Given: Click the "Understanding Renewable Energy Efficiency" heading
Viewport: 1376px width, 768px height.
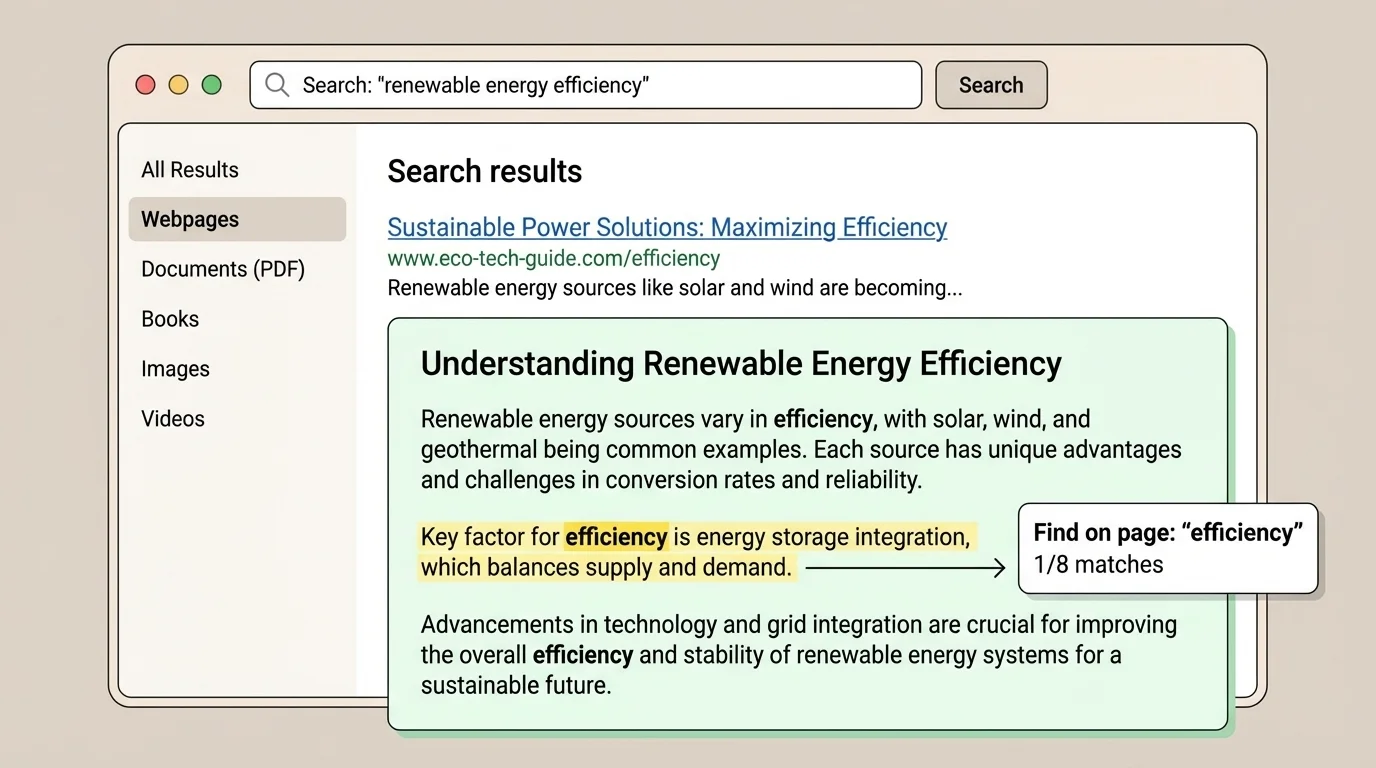Looking at the screenshot, I should pyautogui.click(x=741, y=363).
